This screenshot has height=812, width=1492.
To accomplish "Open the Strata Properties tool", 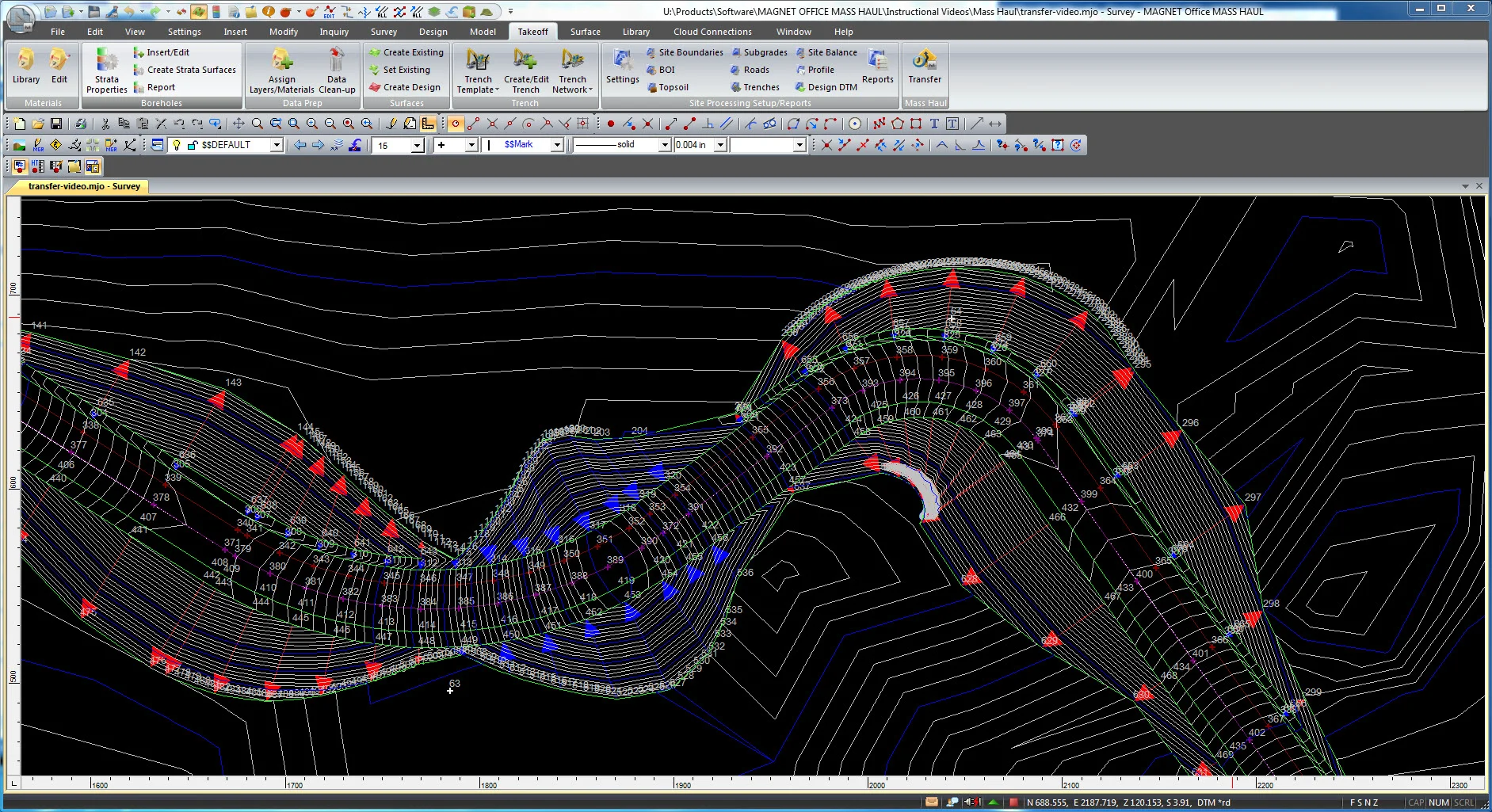I will (x=106, y=70).
